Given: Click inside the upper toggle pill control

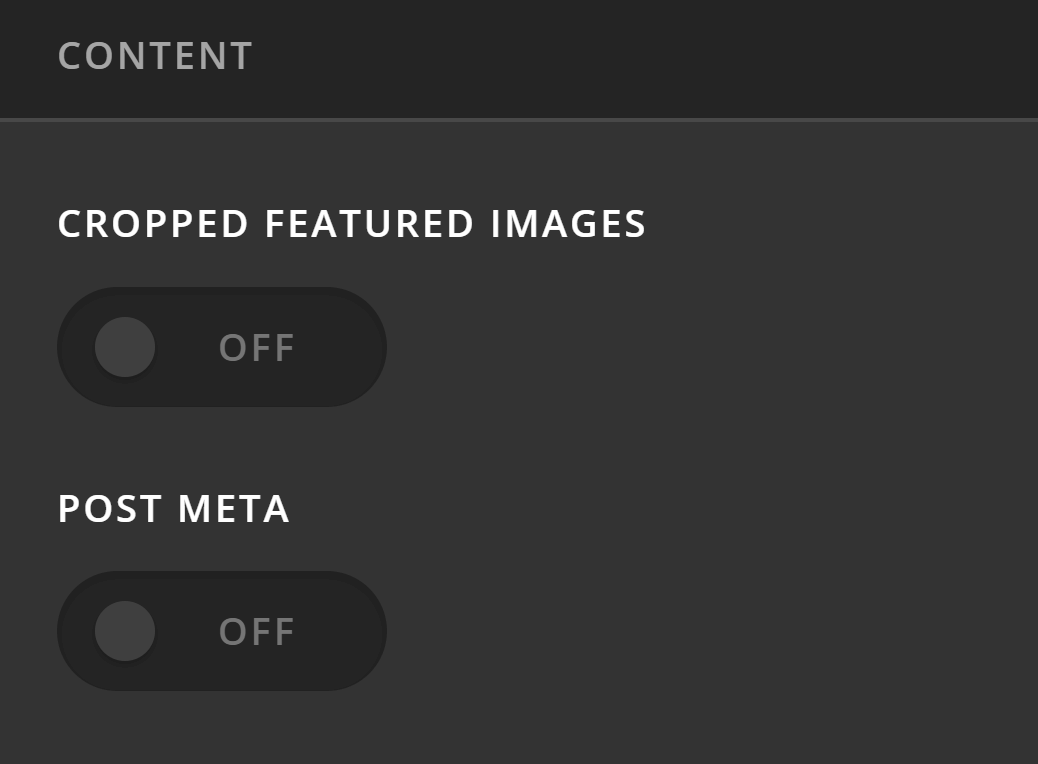Looking at the screenshot, I should (x=222, y=347).
